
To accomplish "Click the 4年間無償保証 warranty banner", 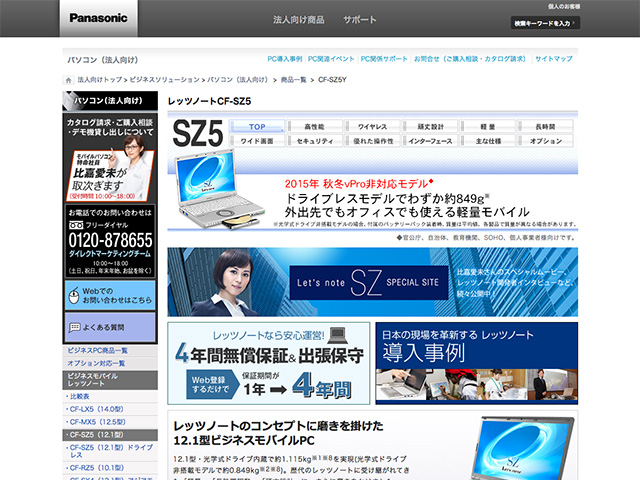I will [267, 362].
